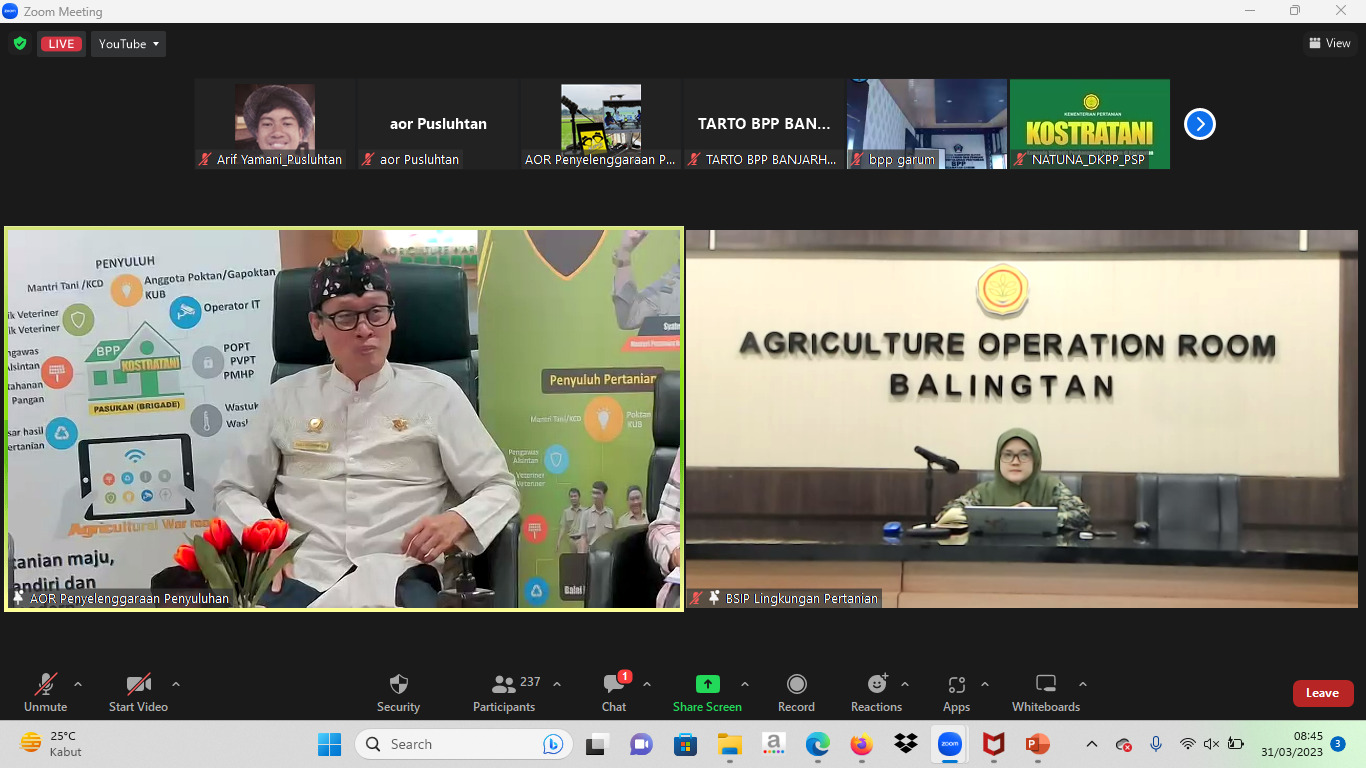Expand the Share Screen options caret
The width and height of the screenshot is (1366, 768).
(x=745, y=684)
